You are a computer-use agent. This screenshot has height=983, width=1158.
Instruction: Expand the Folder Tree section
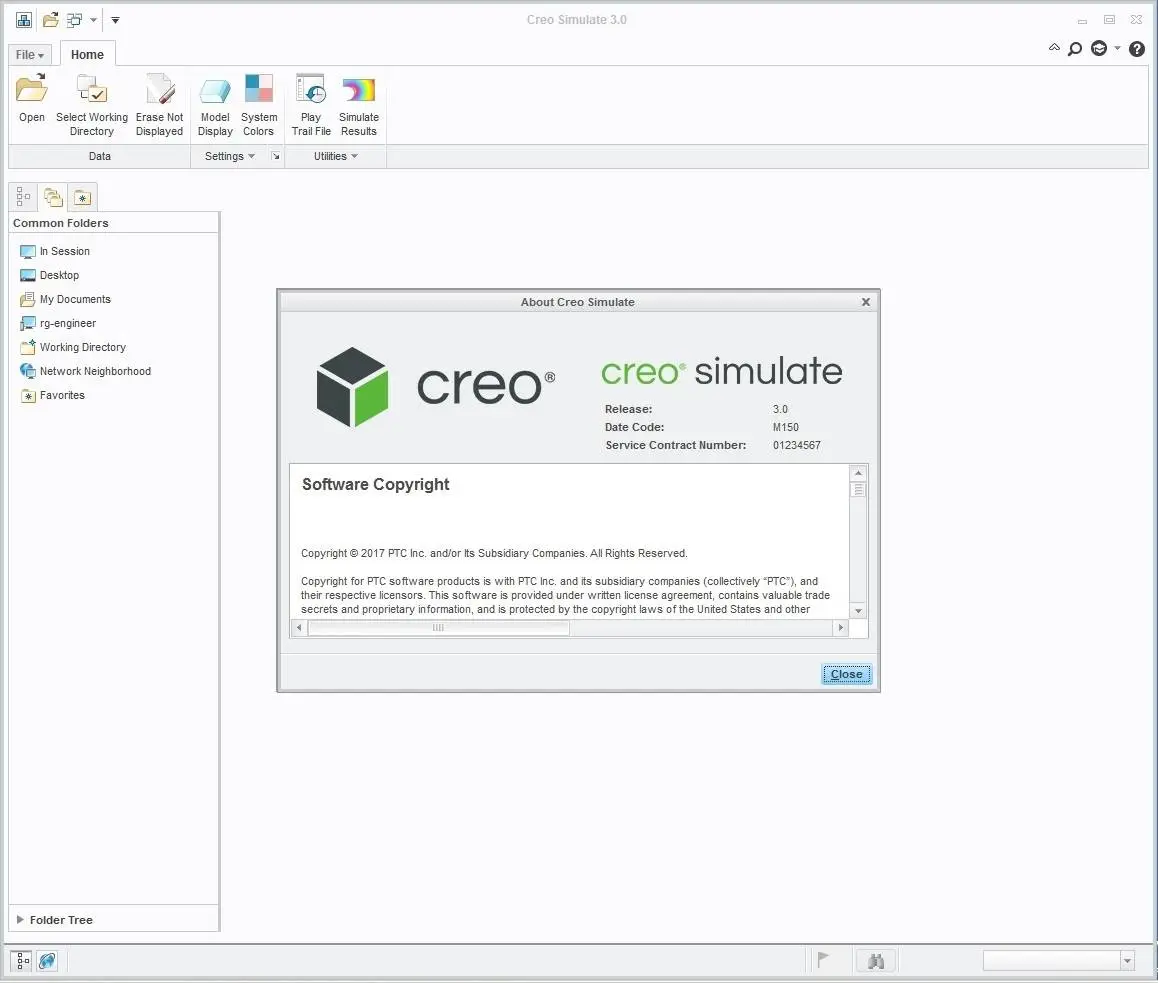pyautogui.click(x=20, y=919)
